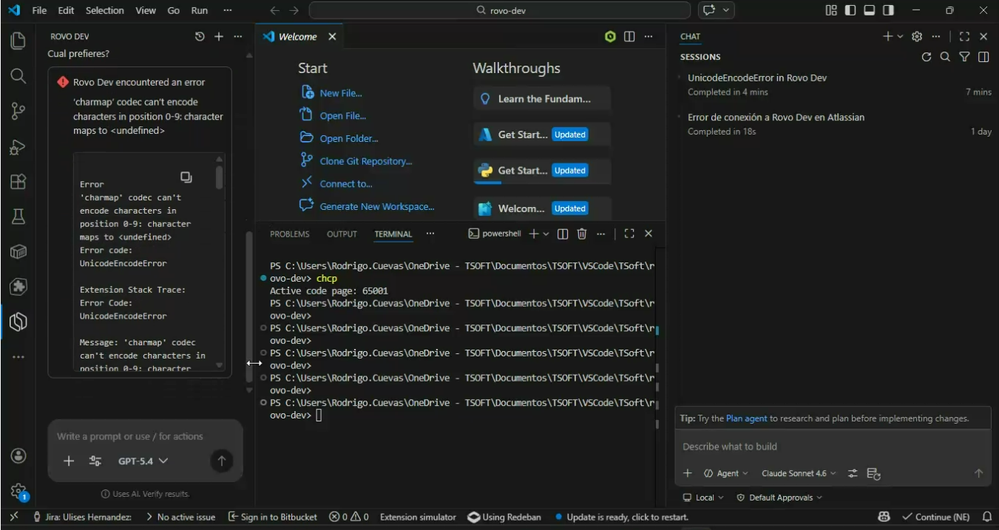Viewport: 999px width, 530px height.
Task: Open GPT-5.4 model dropdown
Action: [143, 461]
